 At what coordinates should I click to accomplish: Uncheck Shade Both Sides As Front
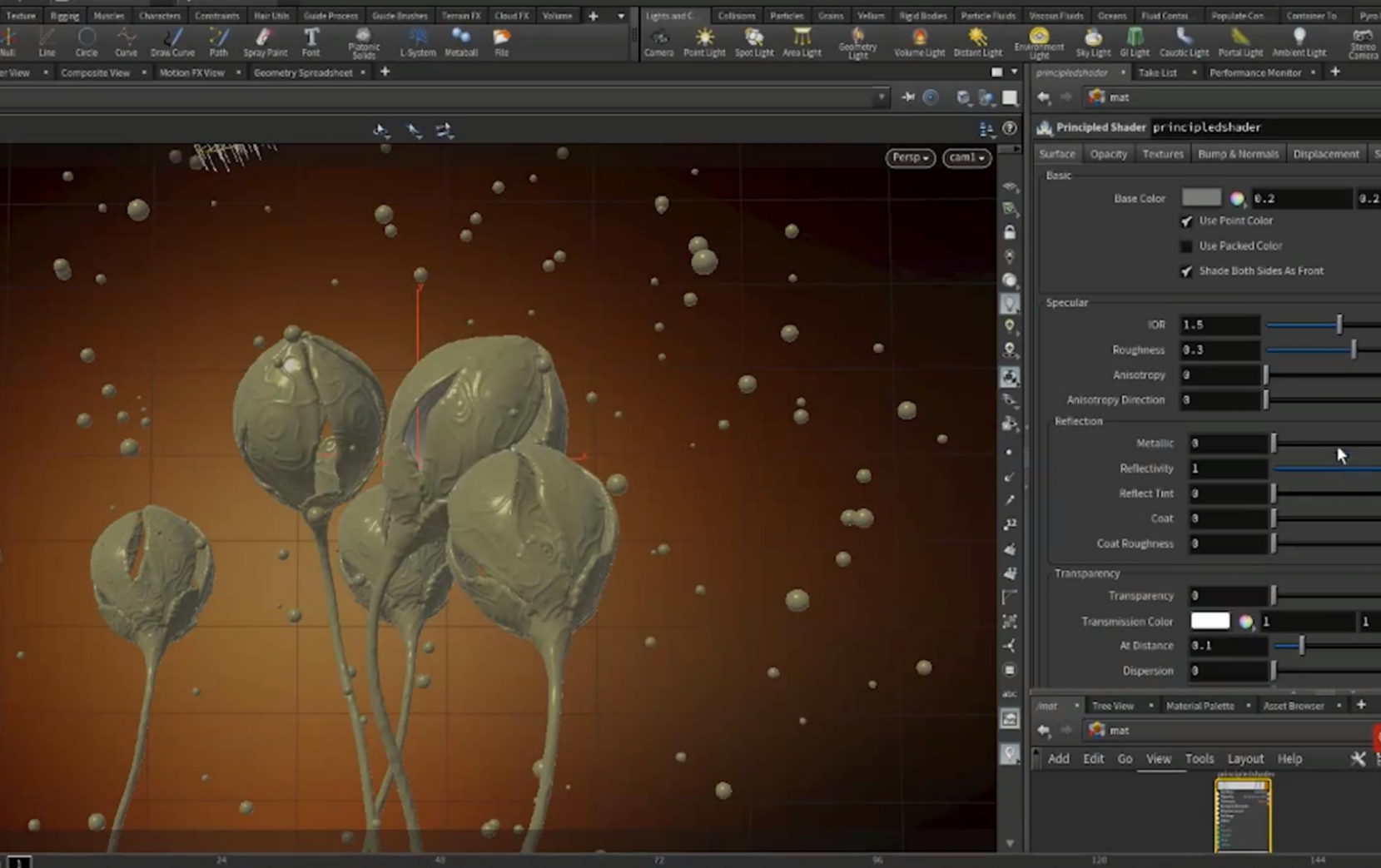click(1186, 271)
